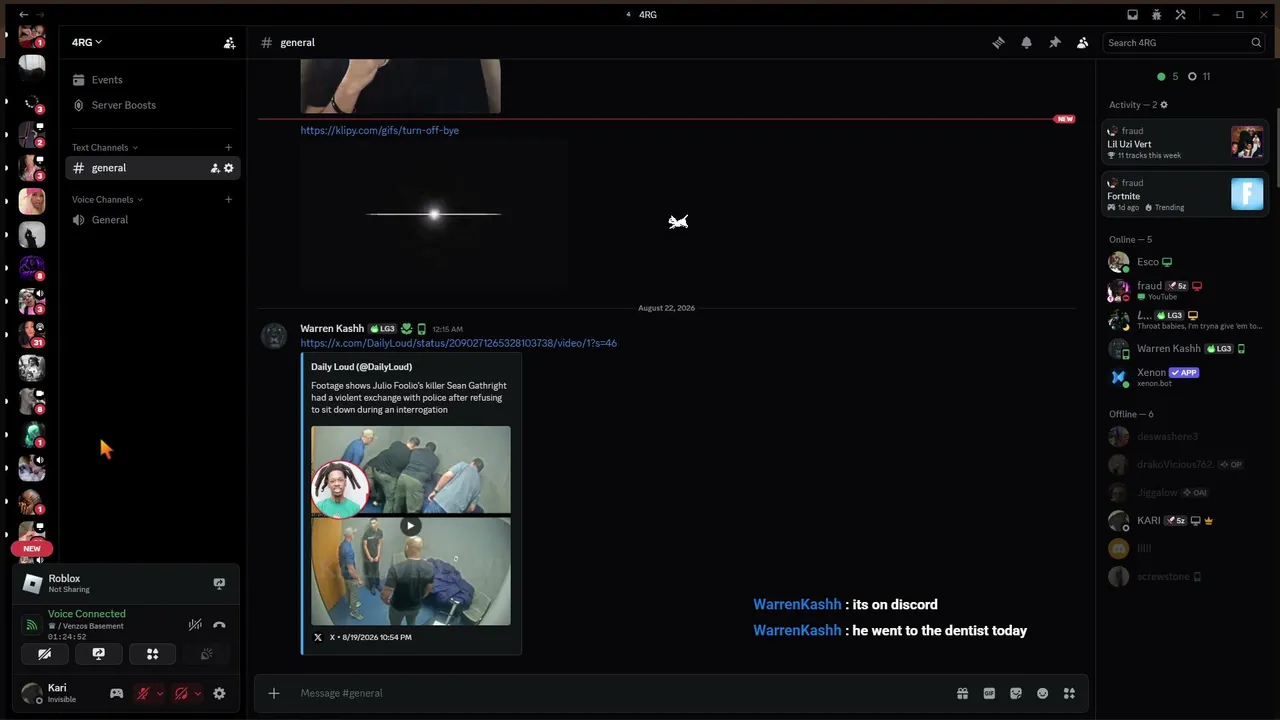The image size is (1280, 720).
Task: Open Daily Loud (@DailyLoud) embed title
Action: [x=361, y=367]
